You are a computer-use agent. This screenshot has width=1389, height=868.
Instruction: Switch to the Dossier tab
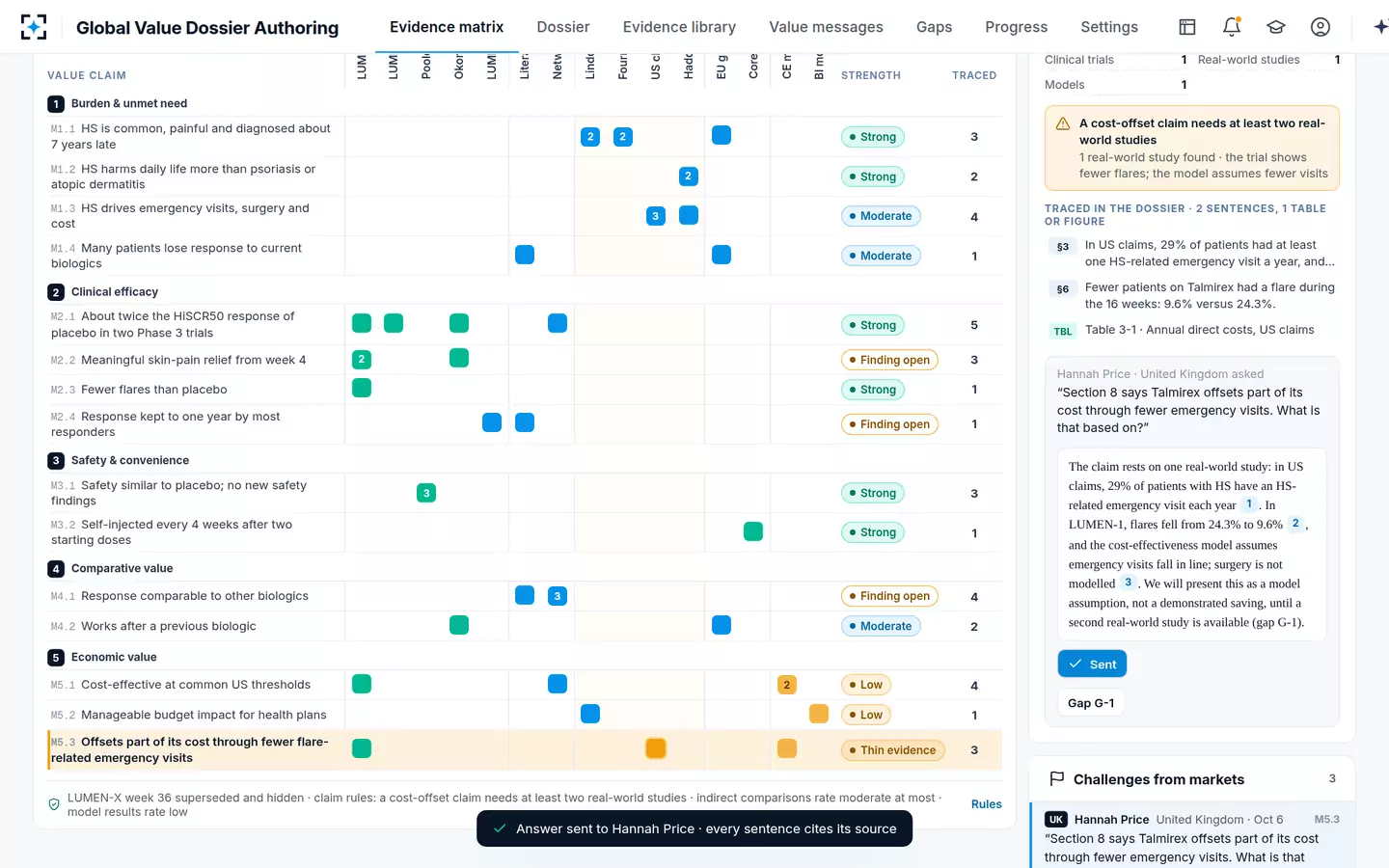563,27
